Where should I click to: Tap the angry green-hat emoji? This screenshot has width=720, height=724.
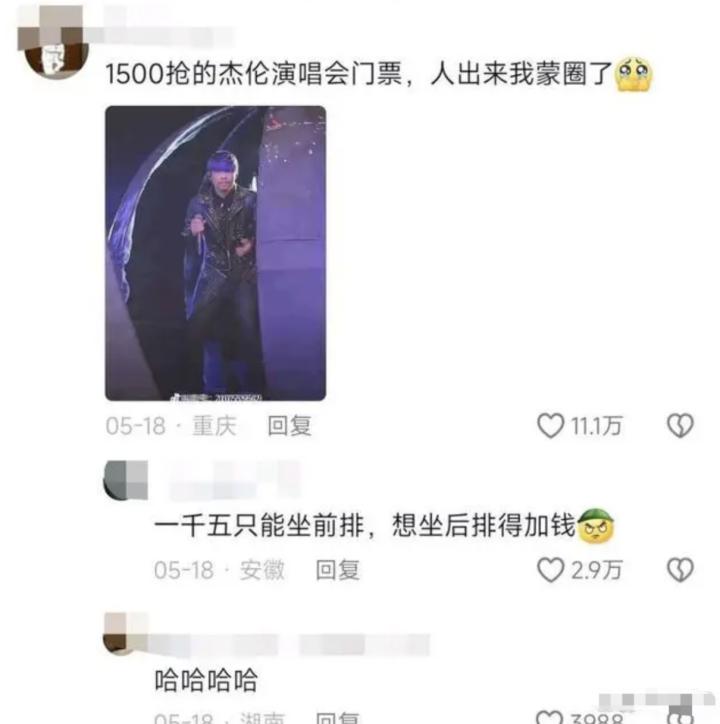coord(596,525)
